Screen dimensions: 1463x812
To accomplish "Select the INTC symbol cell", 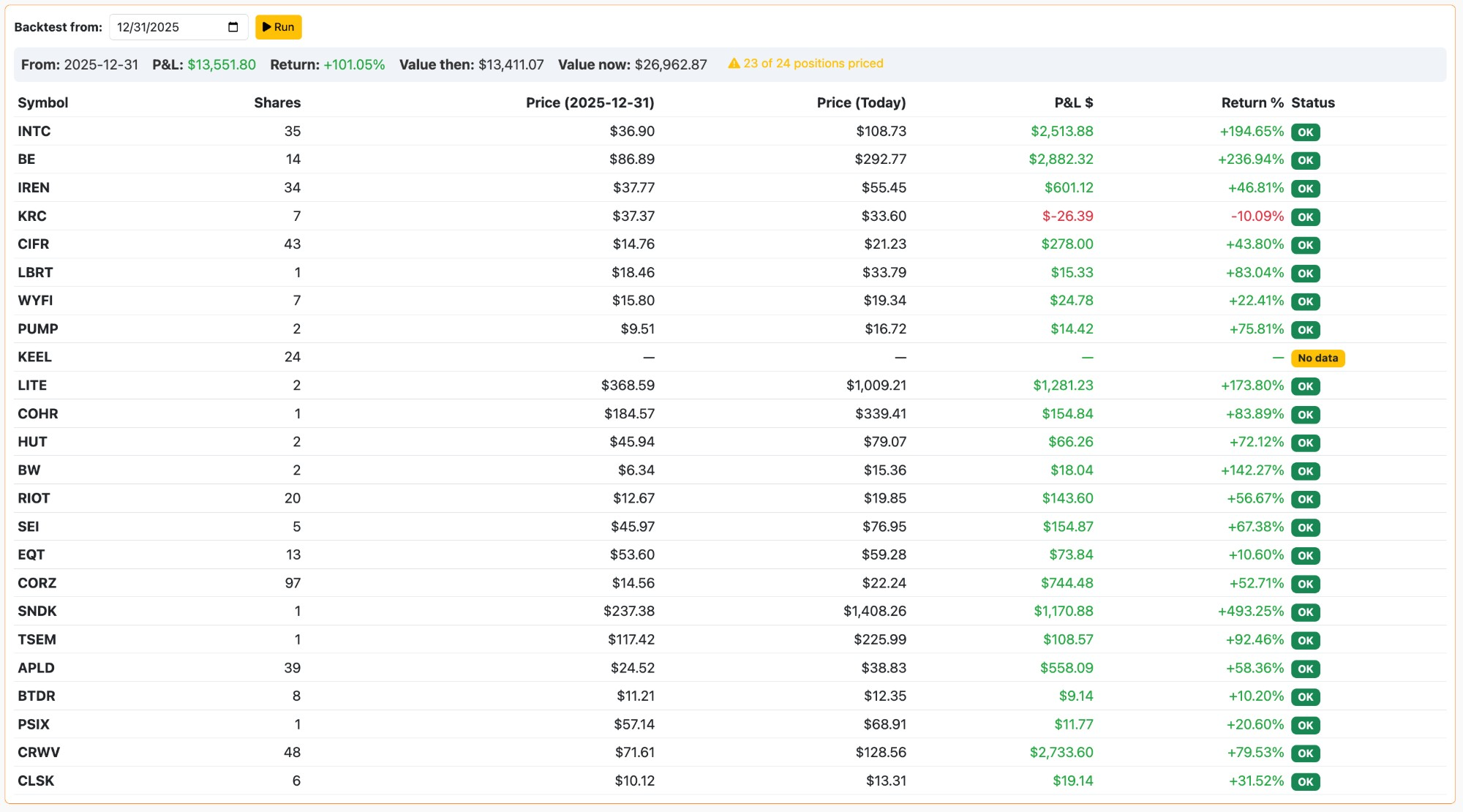I will [34, 131].
